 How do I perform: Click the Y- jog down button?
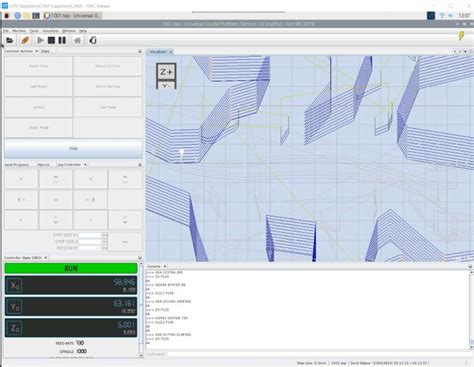pos(56,220)
